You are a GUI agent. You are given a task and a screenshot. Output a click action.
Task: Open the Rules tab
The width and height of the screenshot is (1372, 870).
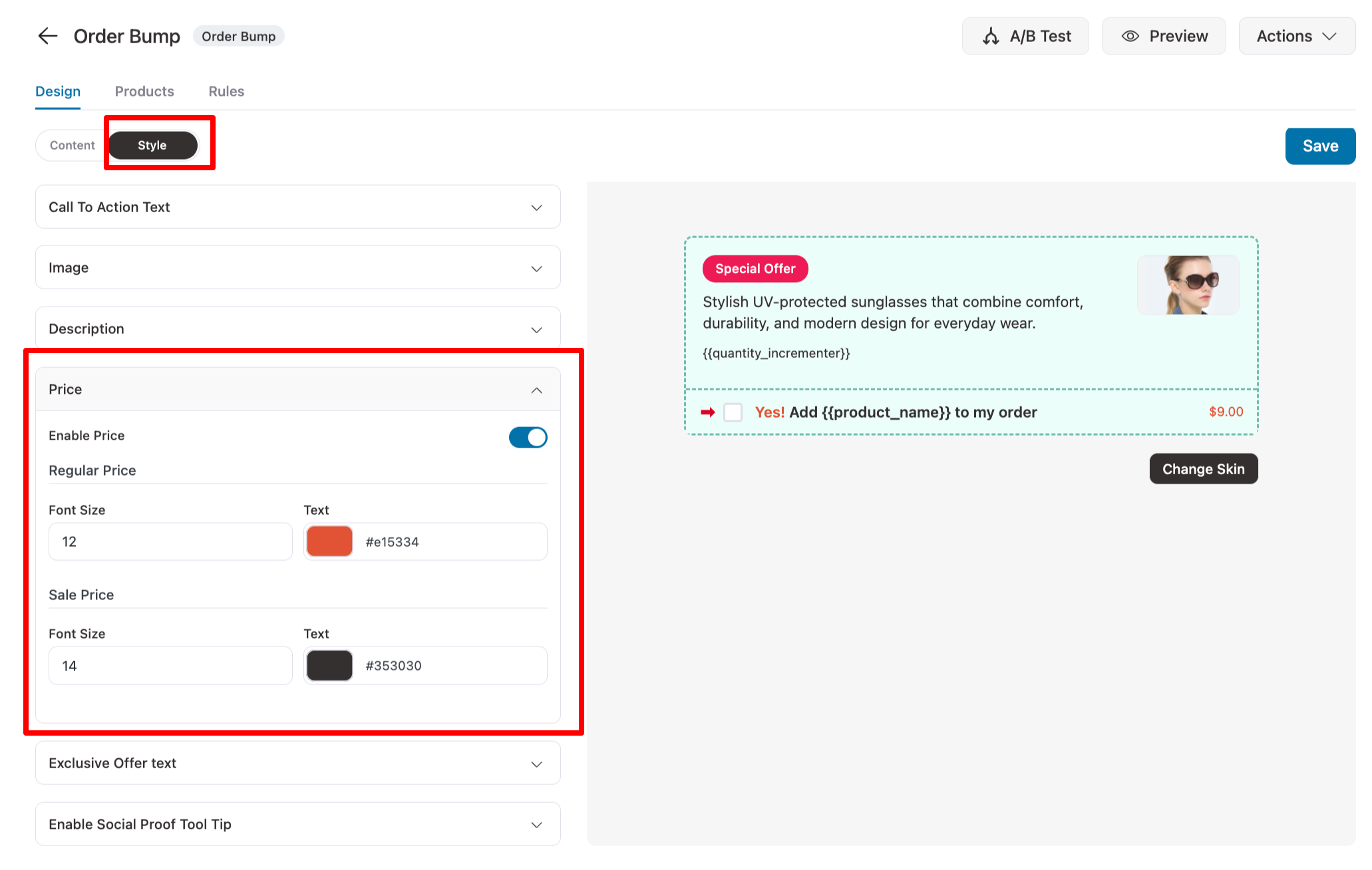click(x=226, y=91)
